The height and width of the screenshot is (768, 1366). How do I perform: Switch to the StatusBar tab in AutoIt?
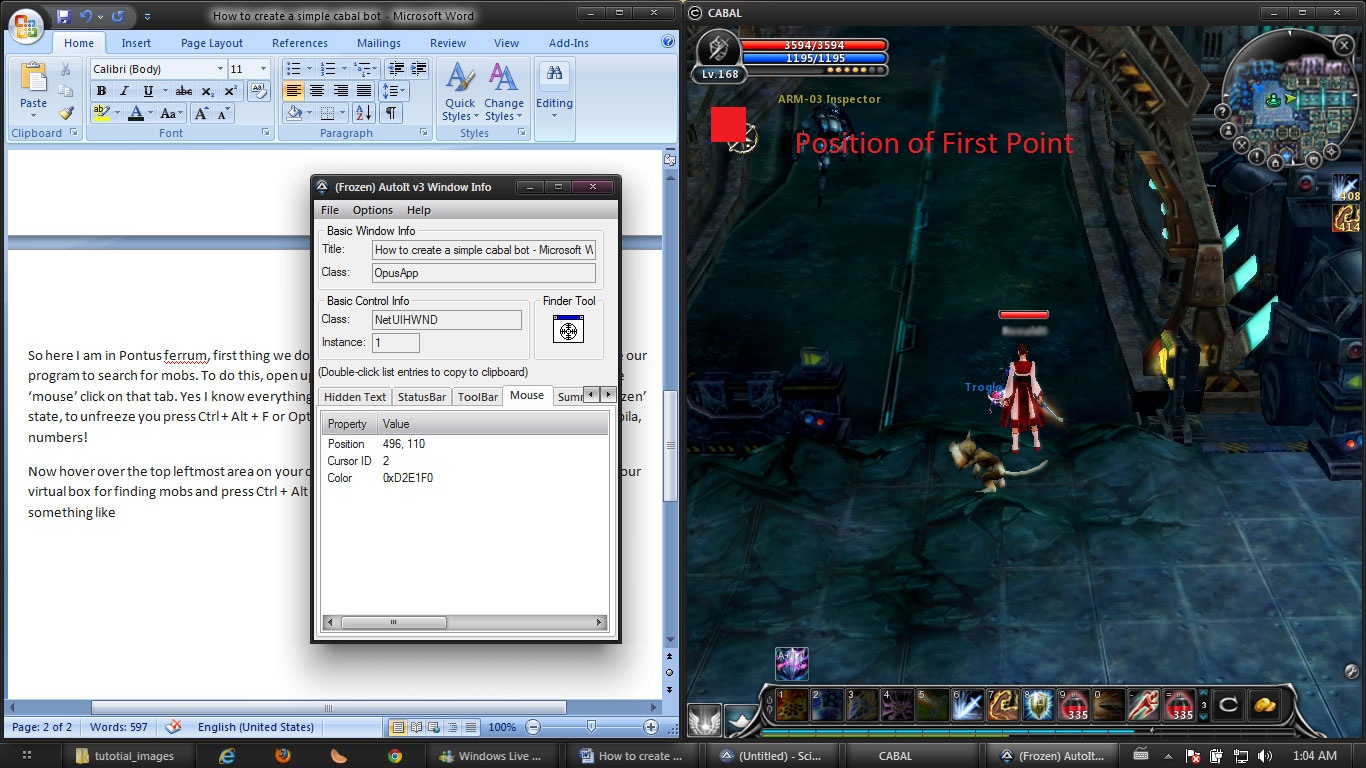pos(422,397)
